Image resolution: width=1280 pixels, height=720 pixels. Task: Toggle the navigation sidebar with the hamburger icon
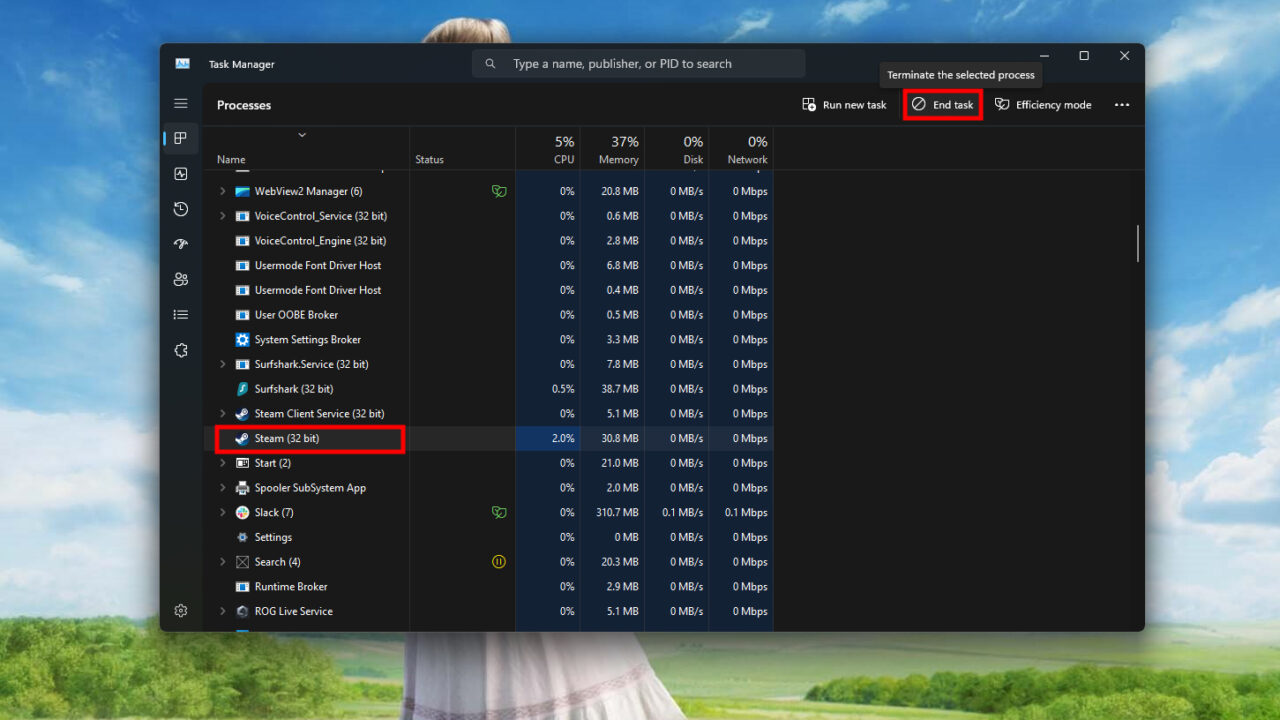pos(181,103)
